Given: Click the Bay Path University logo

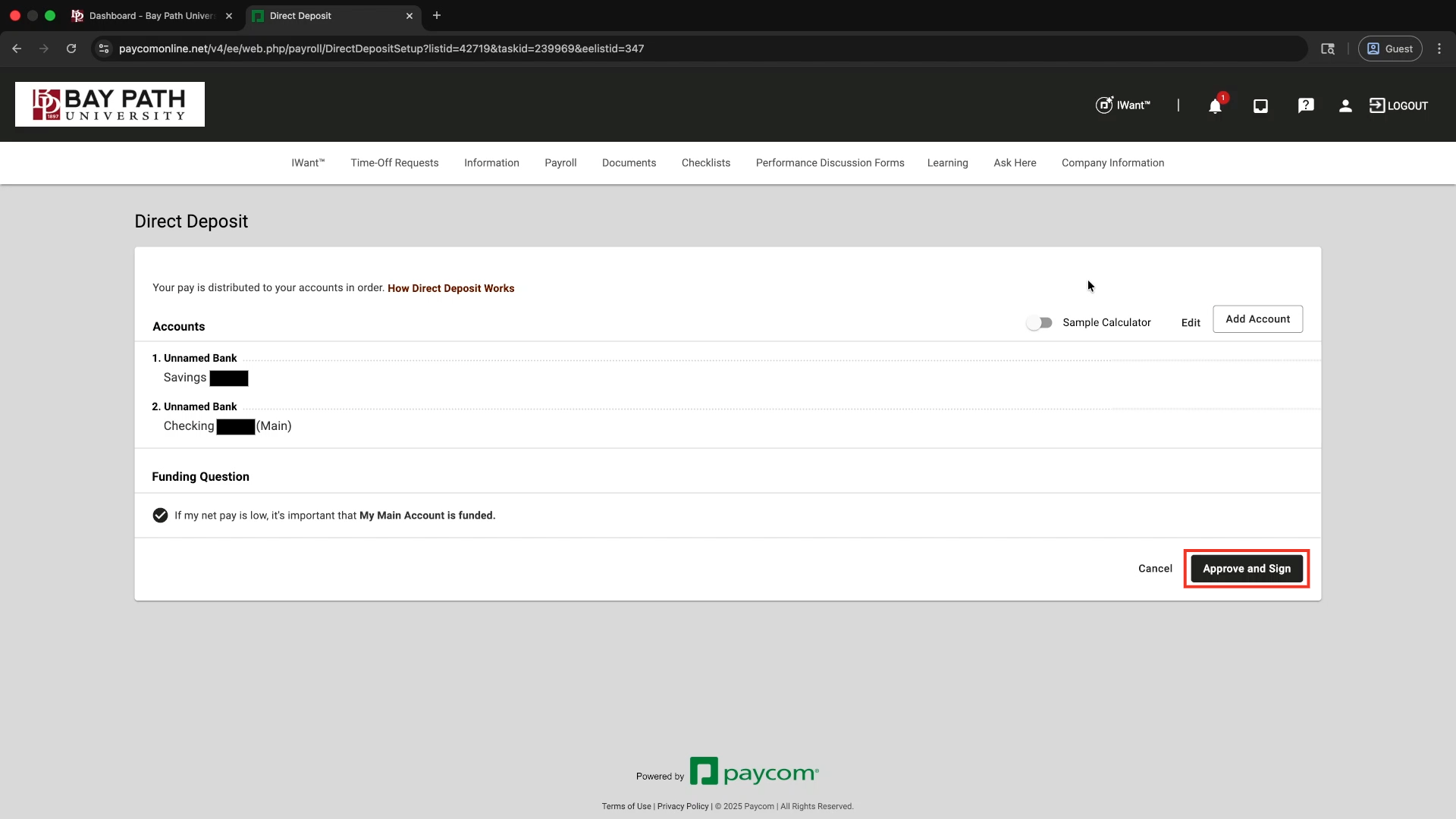Looking at the screenshot, I should [x=110, y=105].
